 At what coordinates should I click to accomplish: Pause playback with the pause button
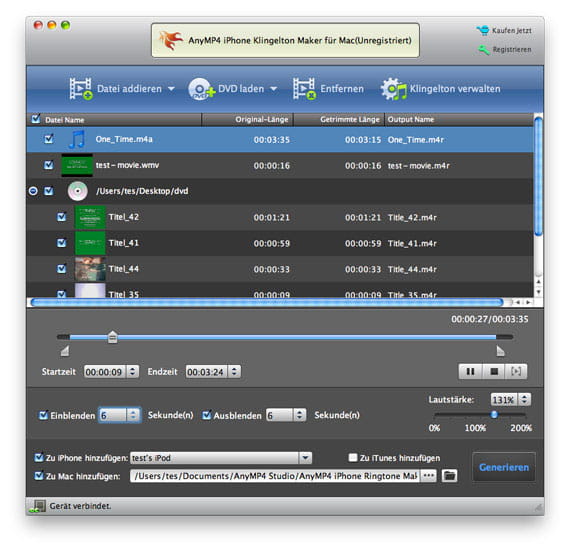[x=470, y=371]
